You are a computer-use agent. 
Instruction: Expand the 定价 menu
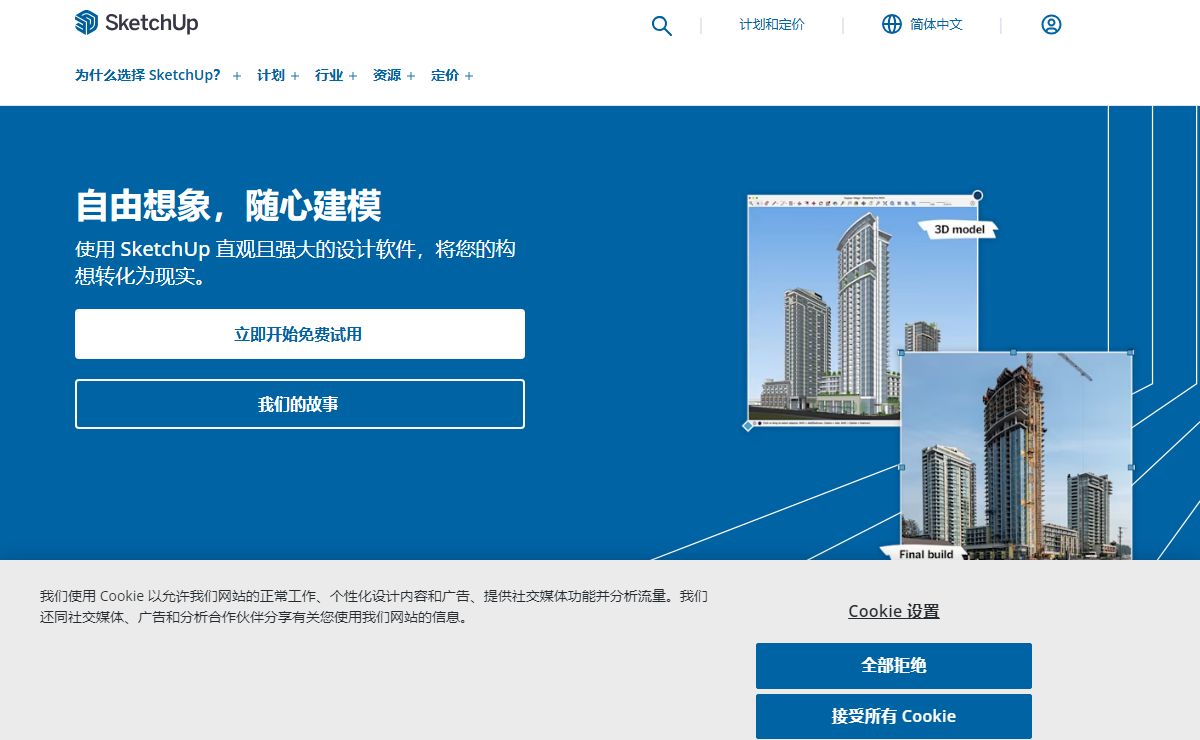[445, 75]
